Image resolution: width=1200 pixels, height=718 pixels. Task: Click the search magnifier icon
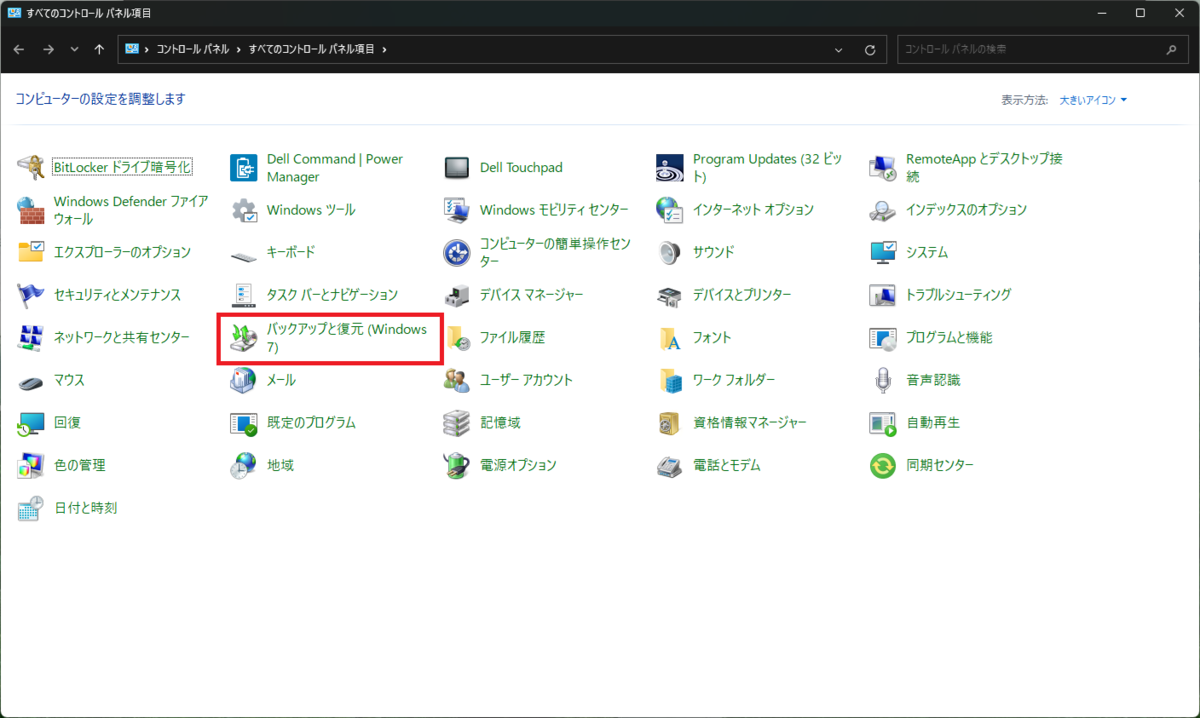tap(1172, 49)
